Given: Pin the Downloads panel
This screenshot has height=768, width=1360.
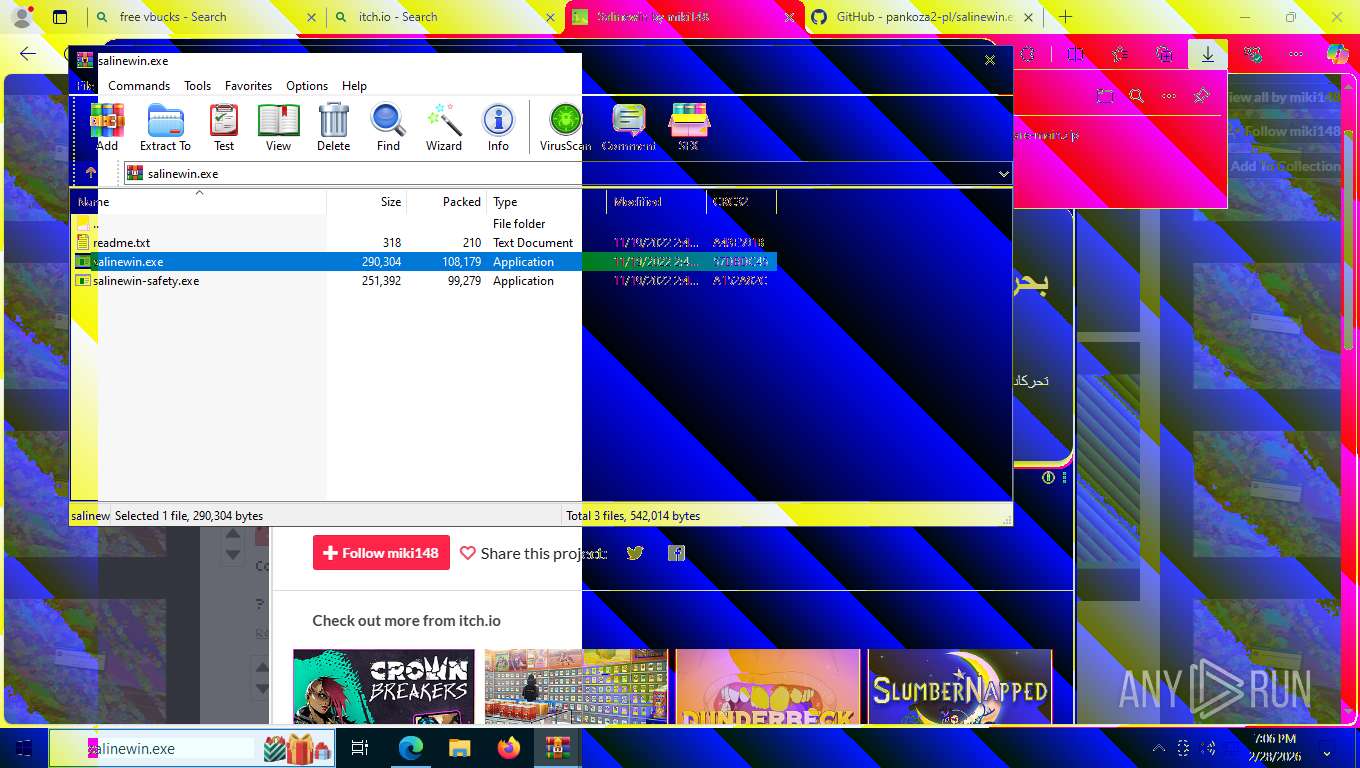Looking at the screenshot, I should click(1201, 96).
